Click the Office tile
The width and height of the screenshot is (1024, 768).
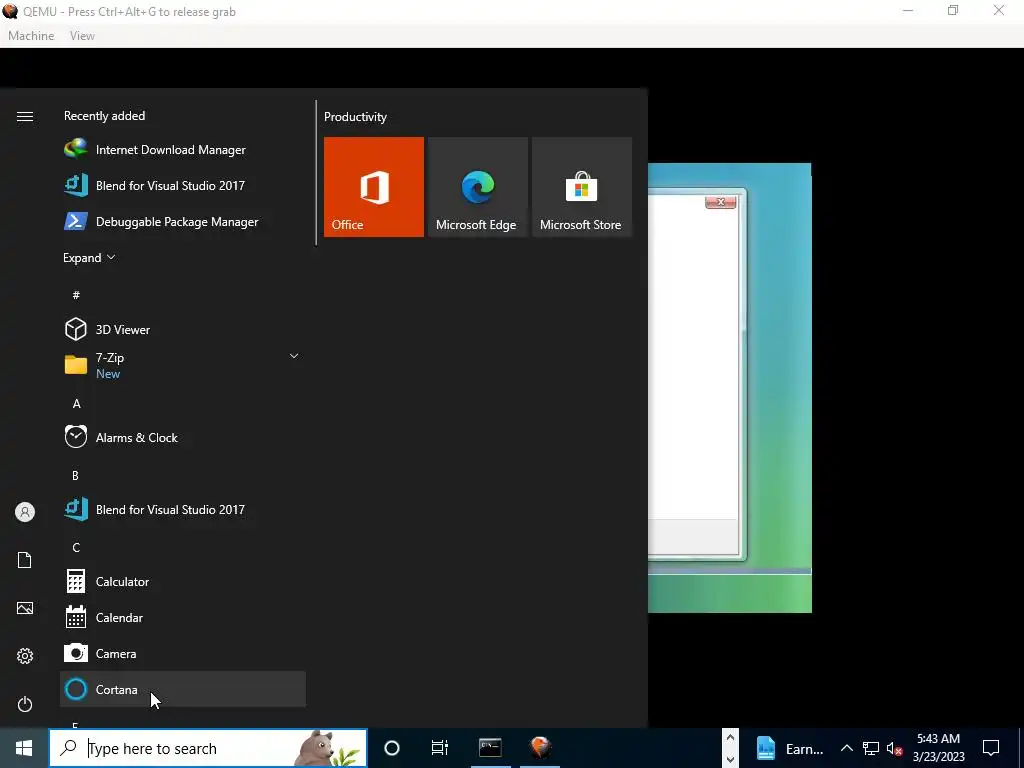point(374,187)
